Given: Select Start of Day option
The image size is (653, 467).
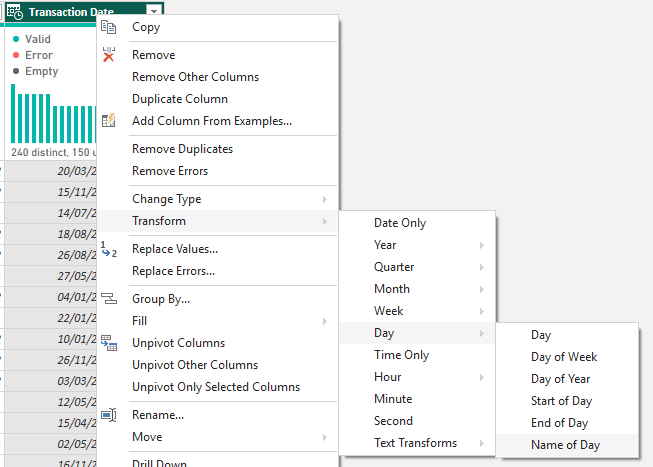Looking at the screenshot, I should coord(561,401).
